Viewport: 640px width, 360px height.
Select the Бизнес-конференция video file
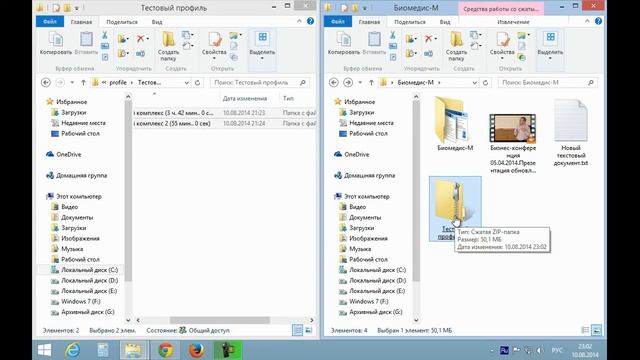(x=513, y=143)
